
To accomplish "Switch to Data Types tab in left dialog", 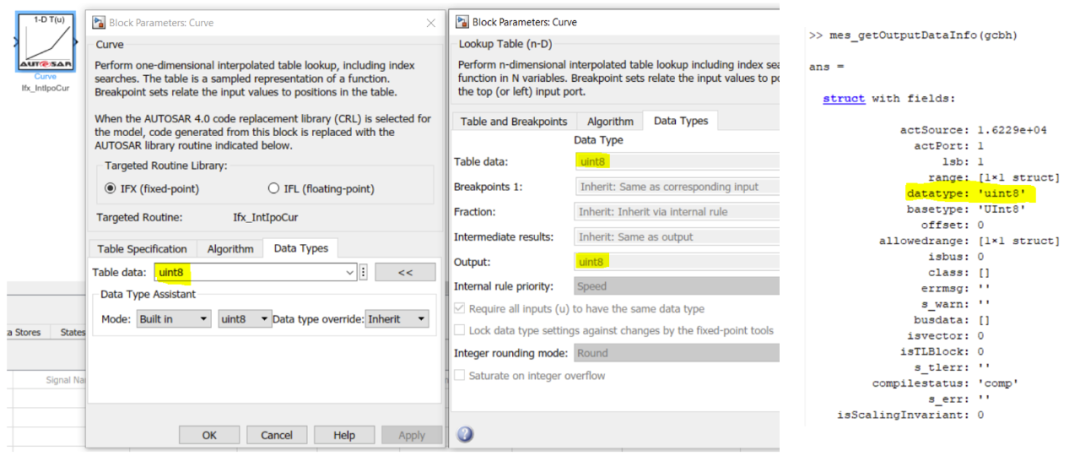I will pyautogui.click(x=301, y=248).
